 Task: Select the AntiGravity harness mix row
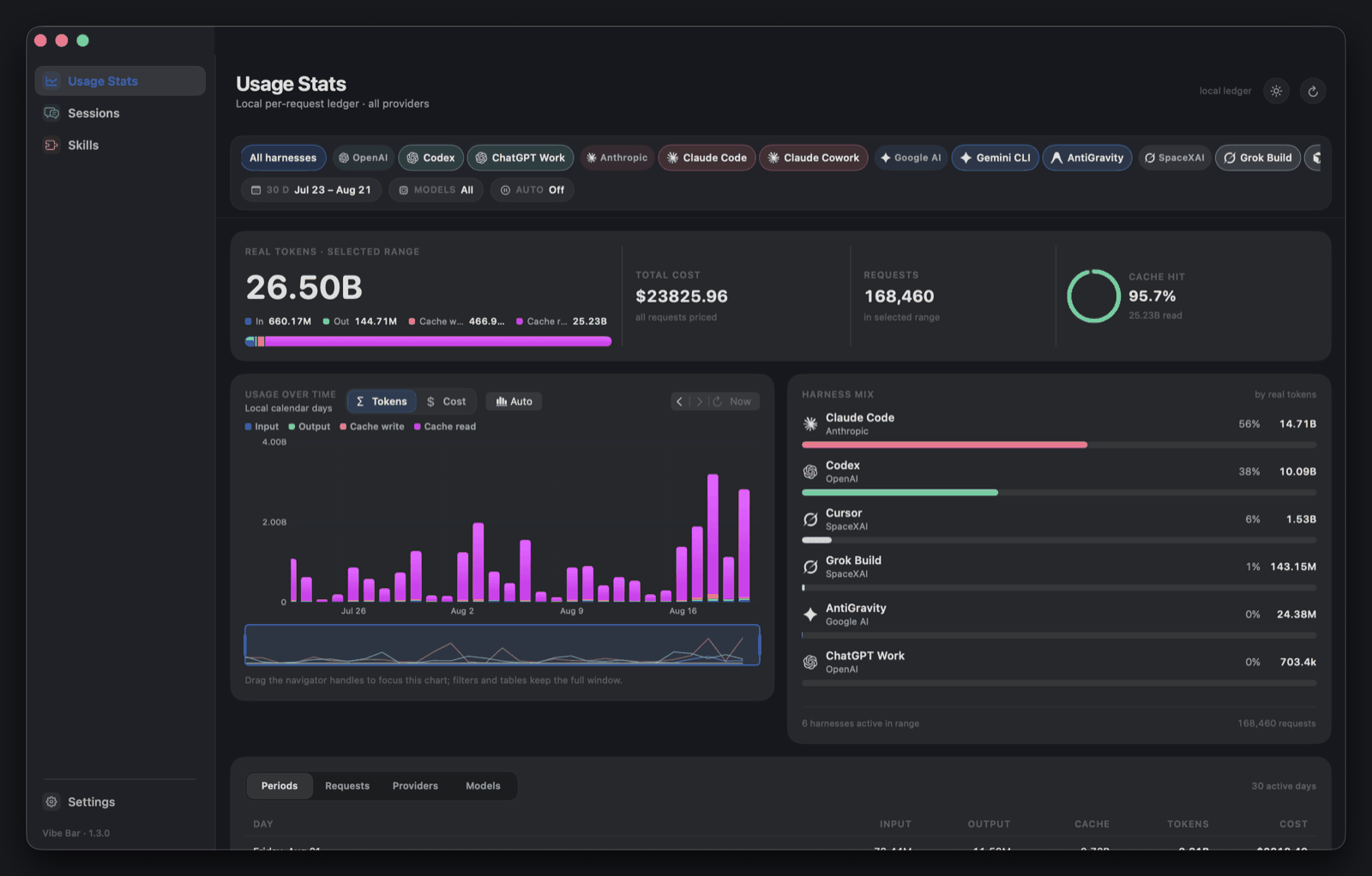tap(1059, 621)
